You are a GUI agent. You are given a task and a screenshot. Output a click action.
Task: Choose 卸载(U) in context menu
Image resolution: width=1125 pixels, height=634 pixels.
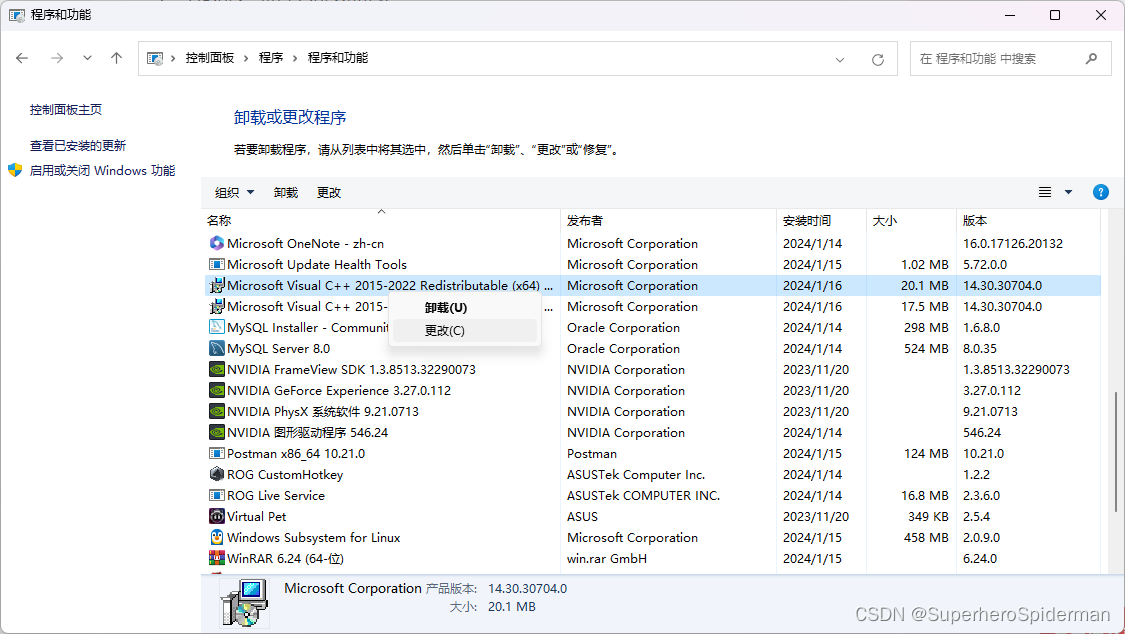coord(465,308)
